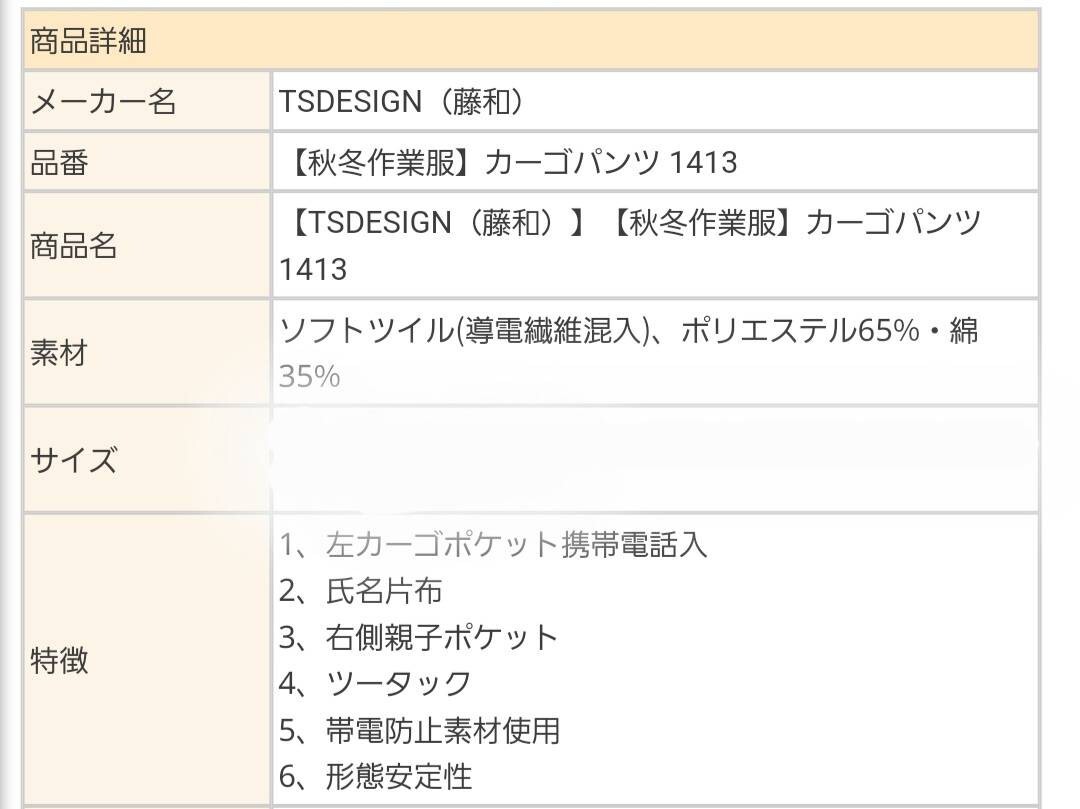Click the 品番 row's カーゴパンツ 1413 value
Viewport: 1080px width, 809px height.
[x=611, y=162]
